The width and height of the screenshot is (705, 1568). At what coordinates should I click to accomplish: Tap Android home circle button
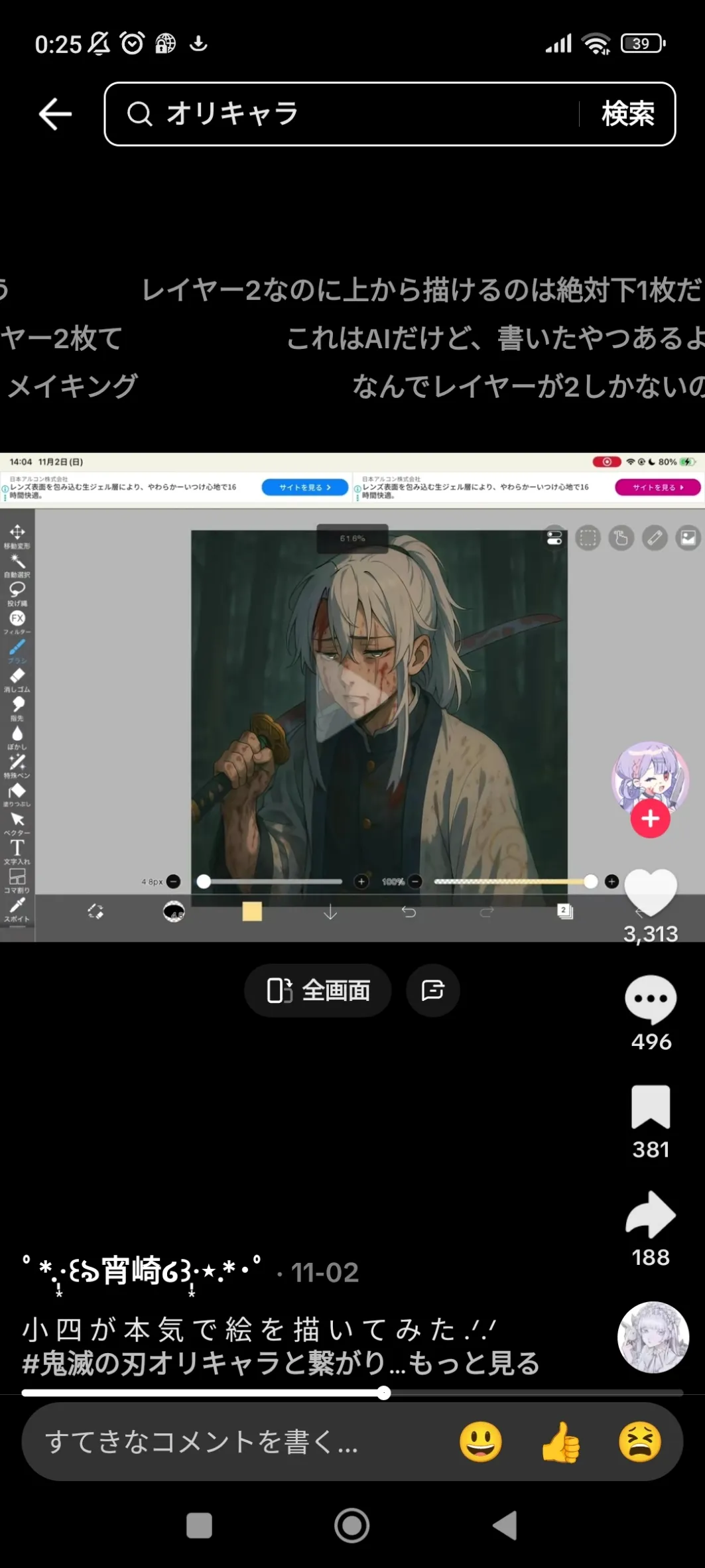pyautogui.click(x=352, y=1526)
